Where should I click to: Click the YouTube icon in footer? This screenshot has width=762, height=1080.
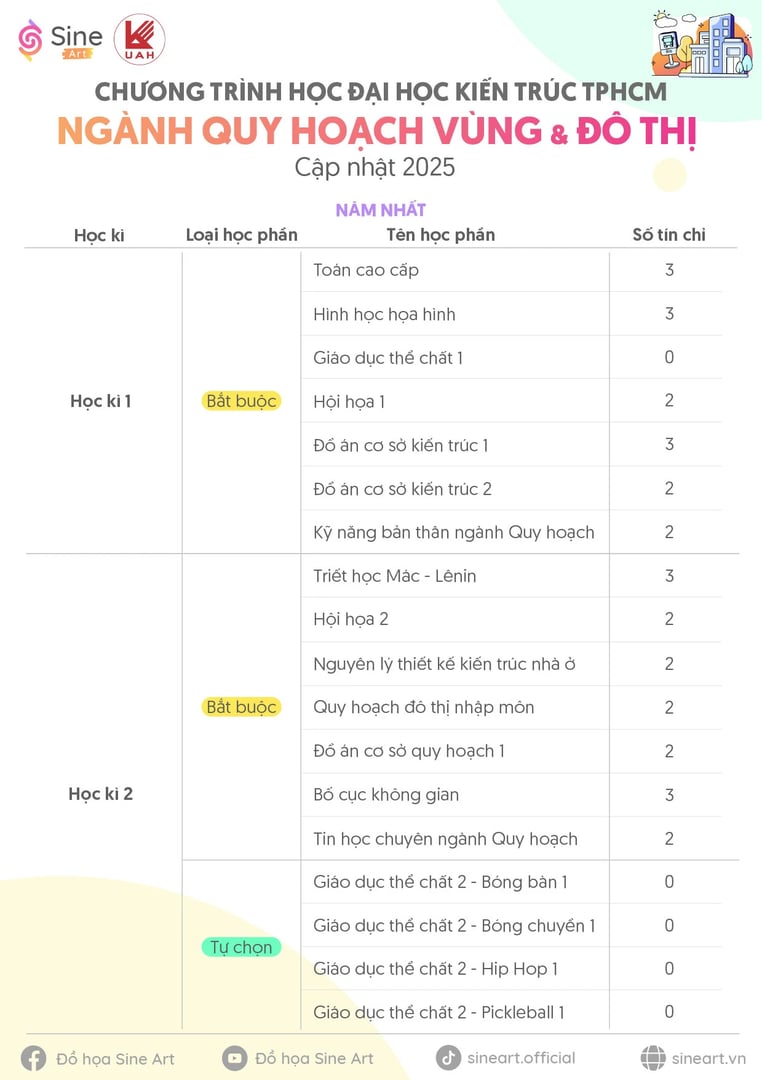[x=234, y=1058]
